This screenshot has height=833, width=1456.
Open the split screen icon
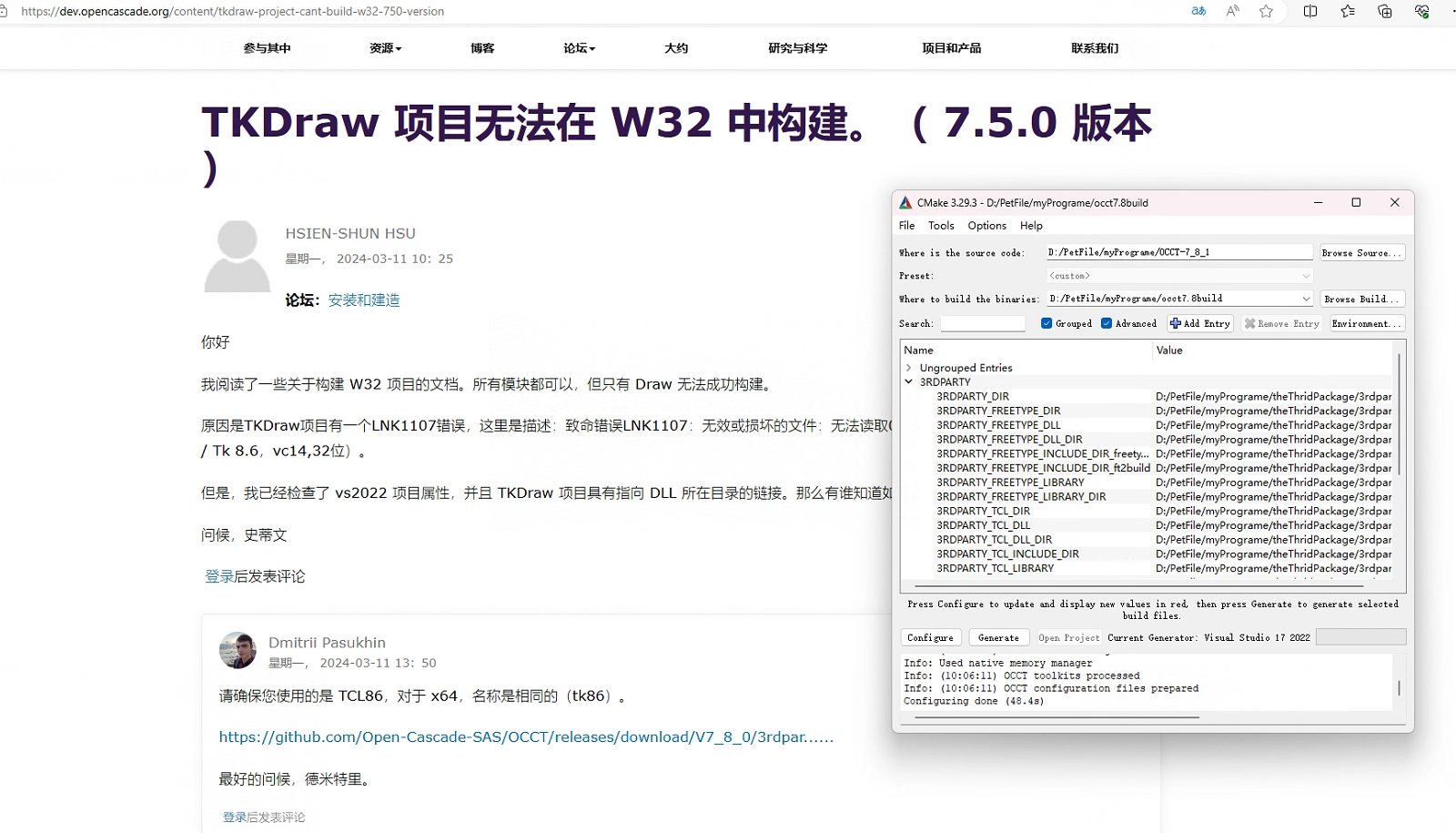point(1310,11)
